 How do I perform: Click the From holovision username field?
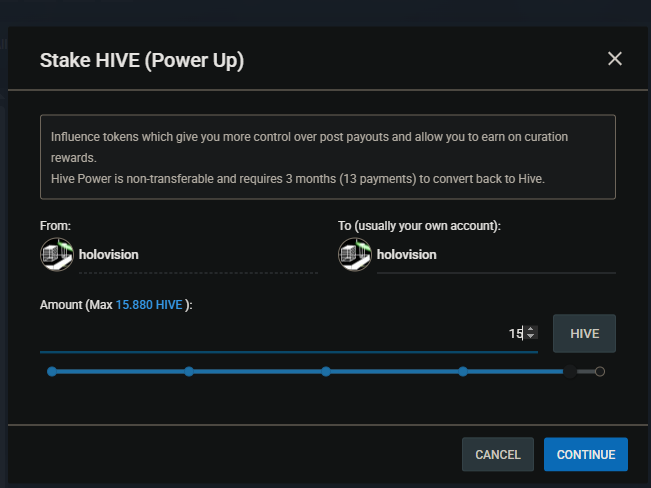[x=196, y=255]
